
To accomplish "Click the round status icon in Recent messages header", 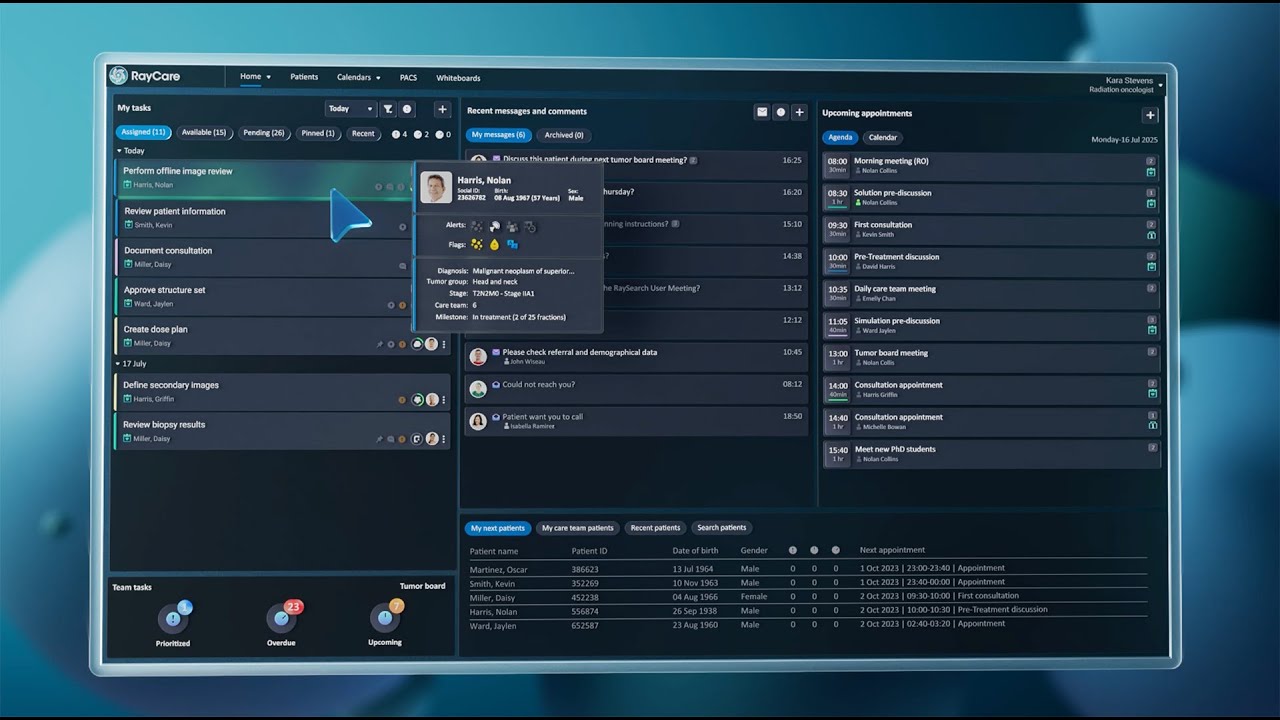I will point(781,112).
